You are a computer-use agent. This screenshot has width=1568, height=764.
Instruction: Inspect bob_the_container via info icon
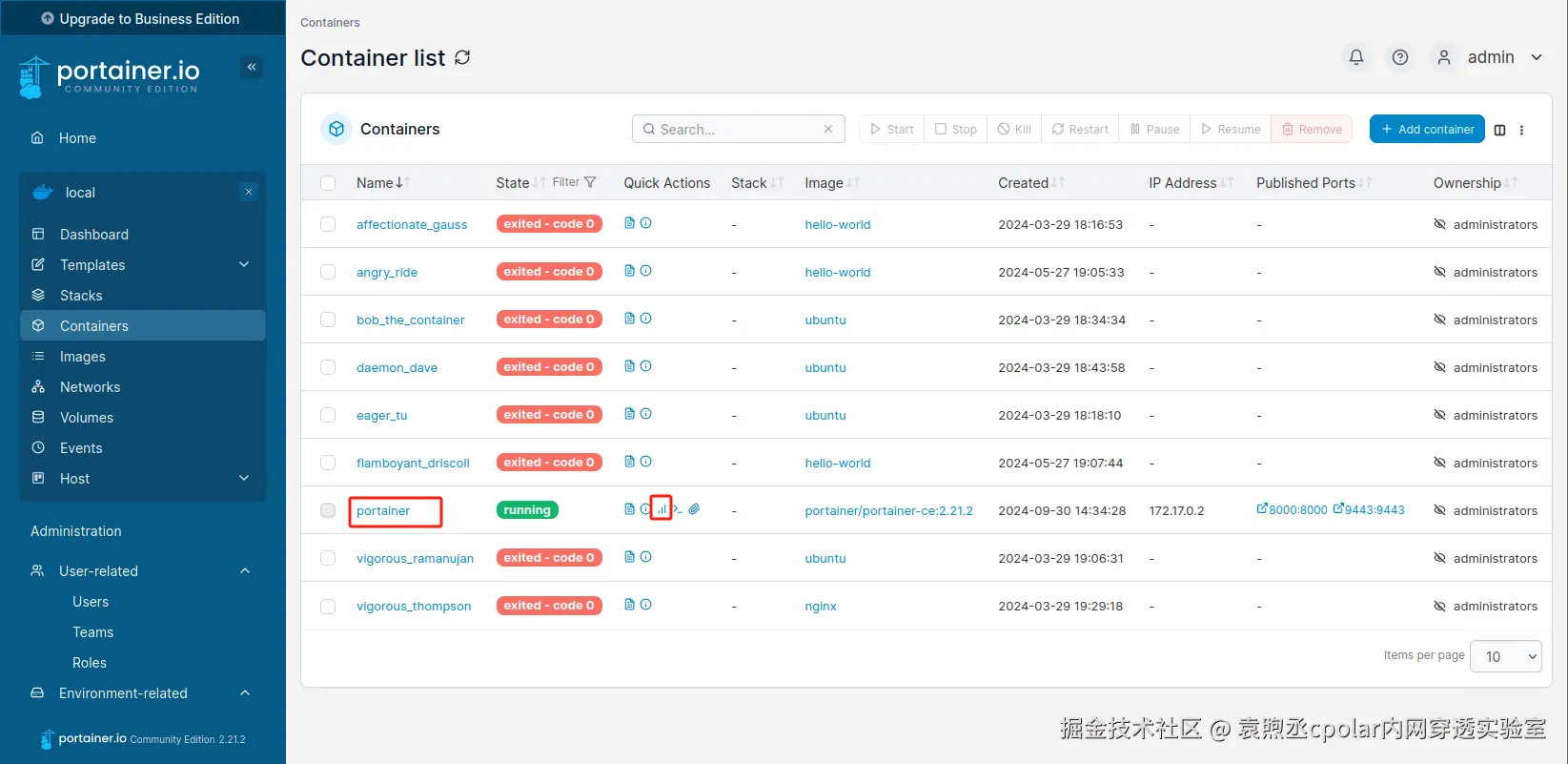(x=645, y=319)
